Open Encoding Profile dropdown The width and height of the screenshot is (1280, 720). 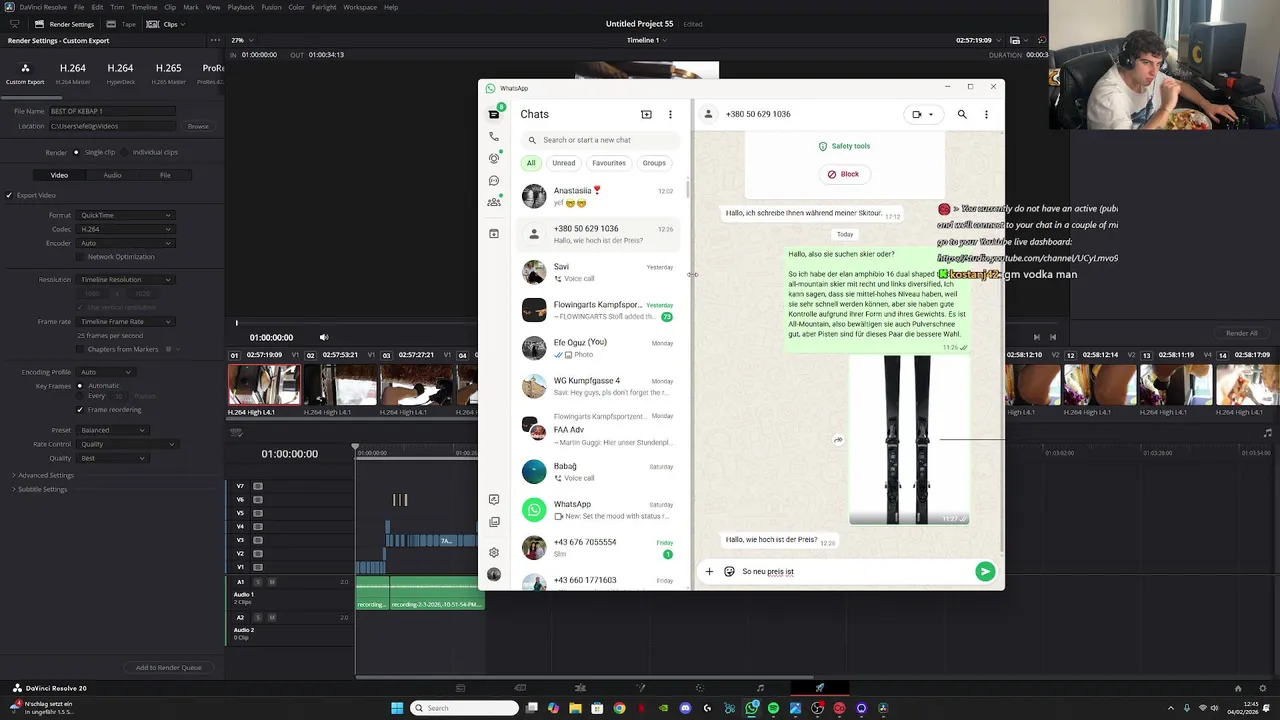click(x=105, y=372)
